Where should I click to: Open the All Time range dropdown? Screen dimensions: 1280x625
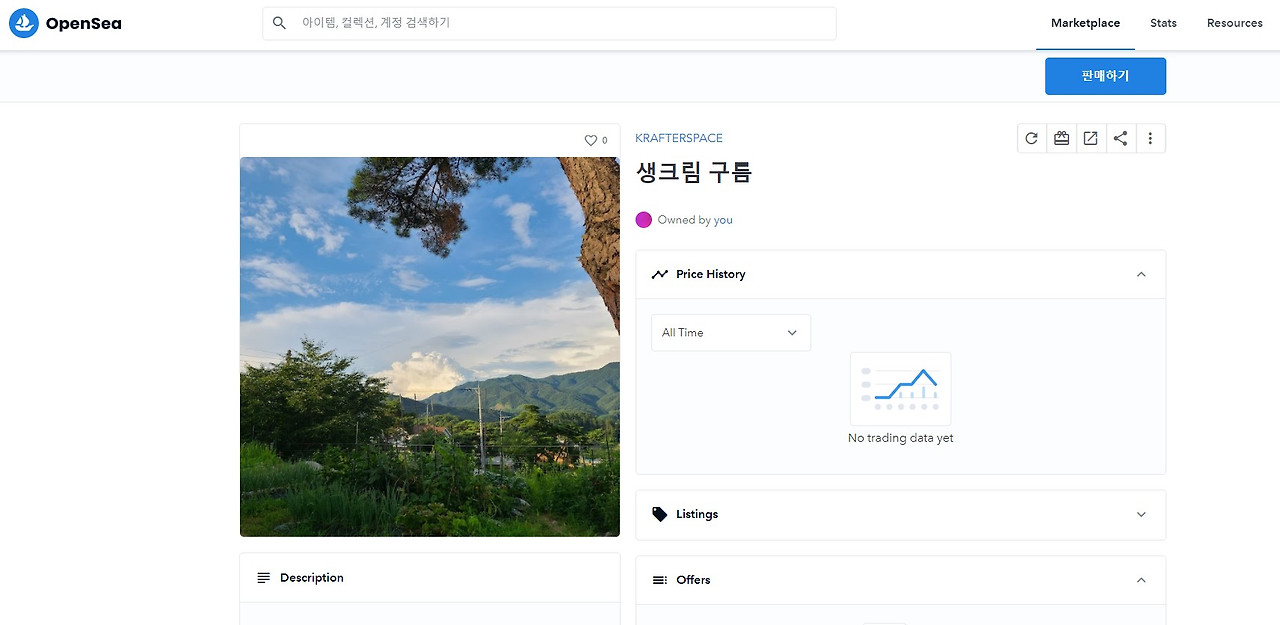730,332
